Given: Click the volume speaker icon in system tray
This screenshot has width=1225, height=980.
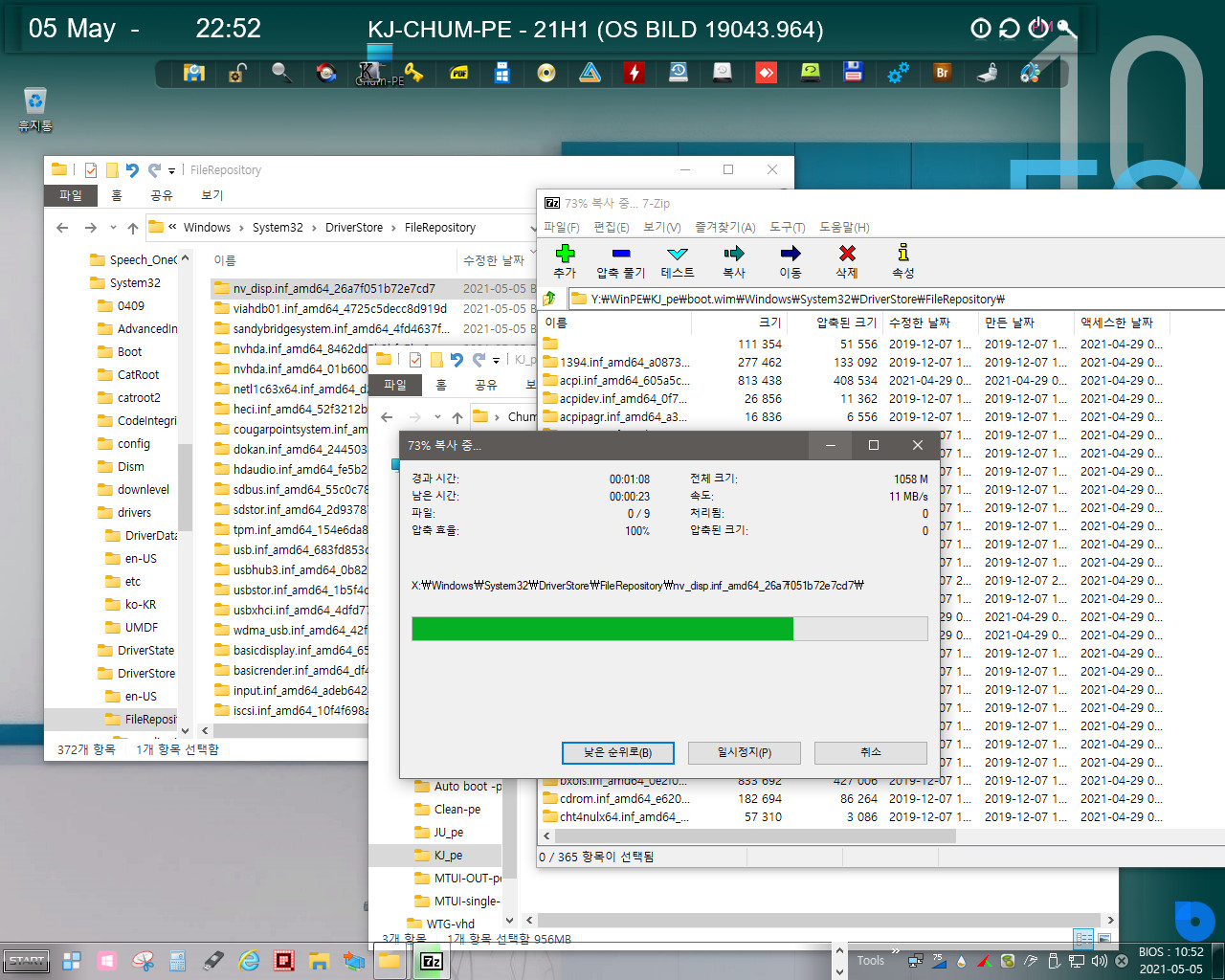Looking at the screenshot, I should click(x=1099, y=961).
